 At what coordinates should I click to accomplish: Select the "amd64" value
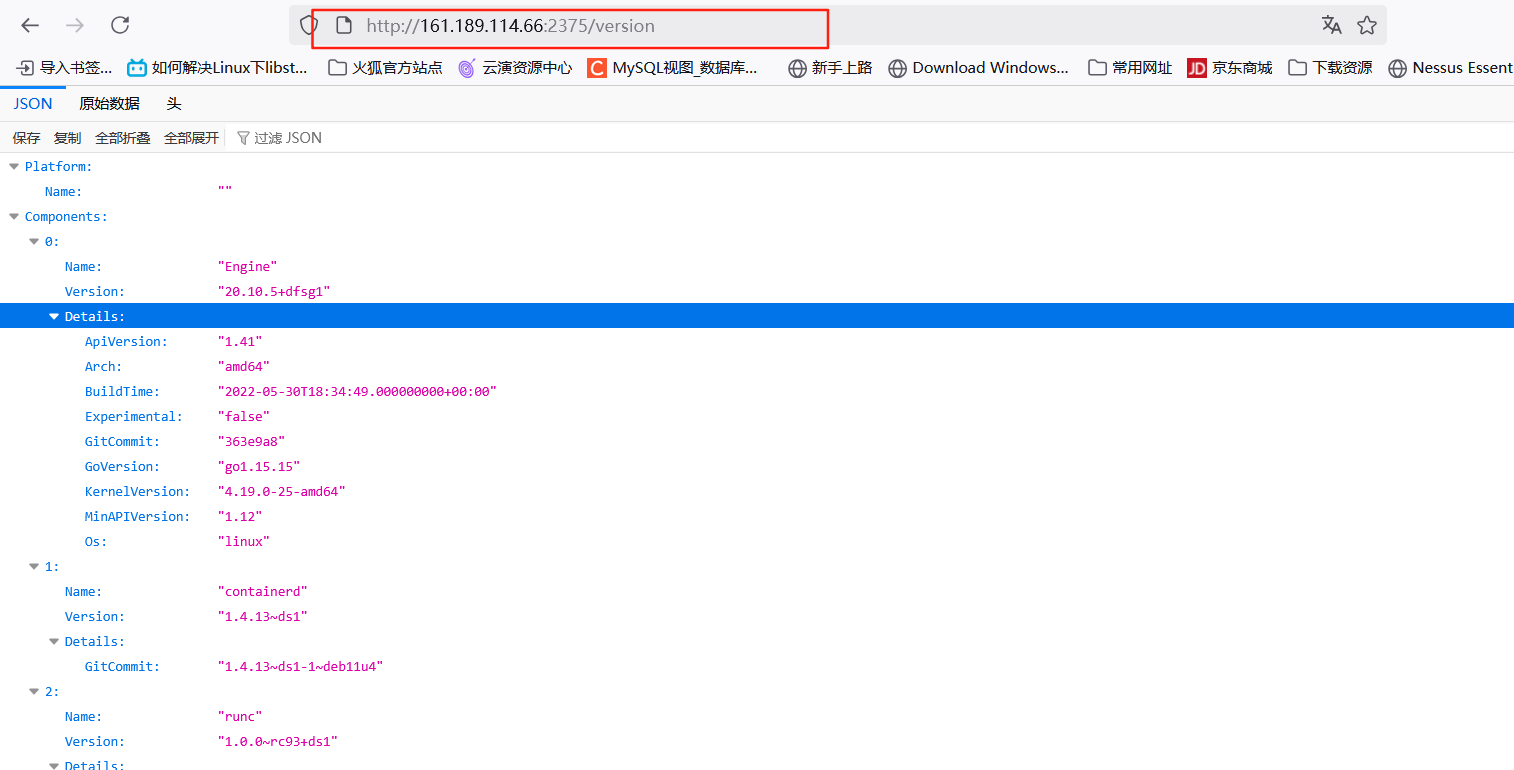point(244,366)
